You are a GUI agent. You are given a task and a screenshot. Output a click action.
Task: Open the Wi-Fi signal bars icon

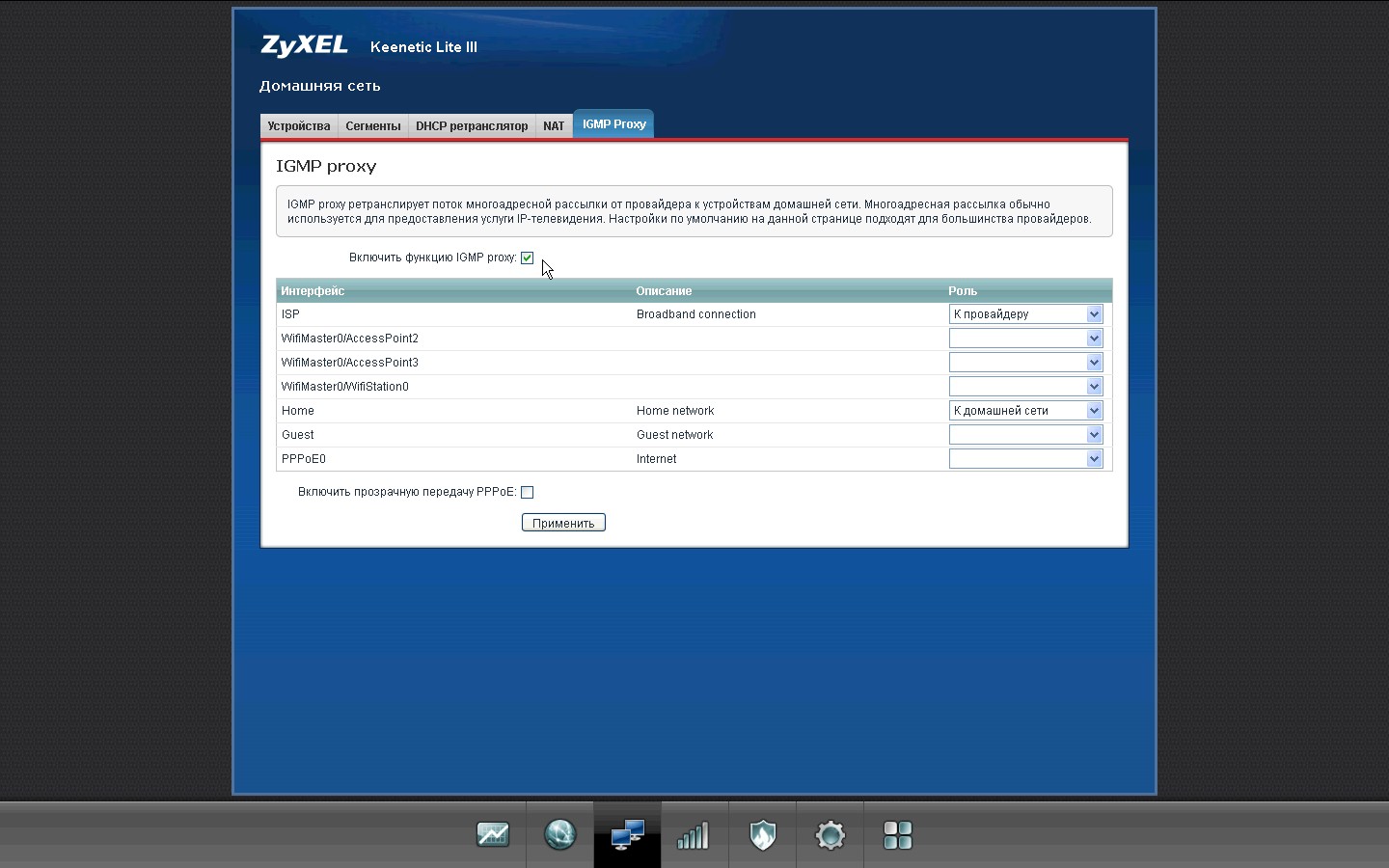pos(694,834)
